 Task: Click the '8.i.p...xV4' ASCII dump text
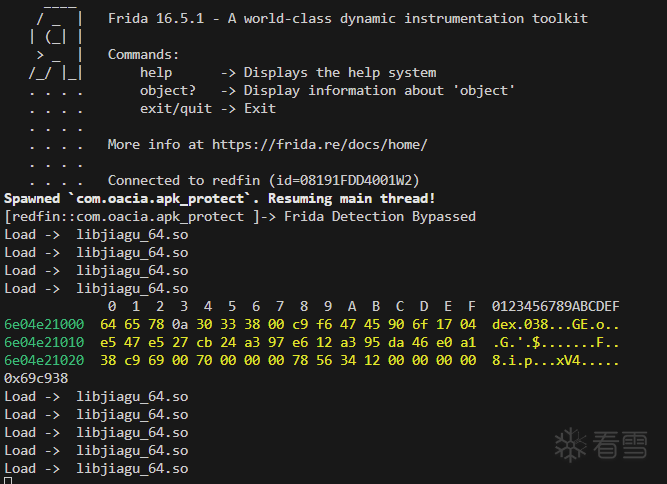[533, 360]
